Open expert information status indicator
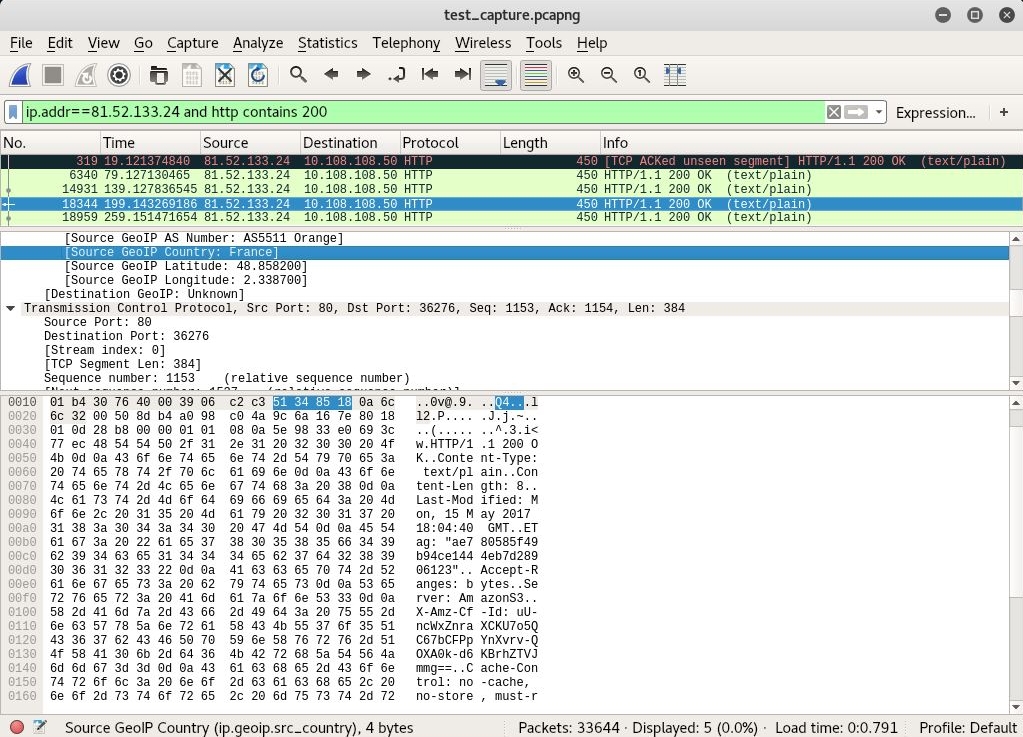Viewport: 1023px width, 737px height. [x=16, y=727]
